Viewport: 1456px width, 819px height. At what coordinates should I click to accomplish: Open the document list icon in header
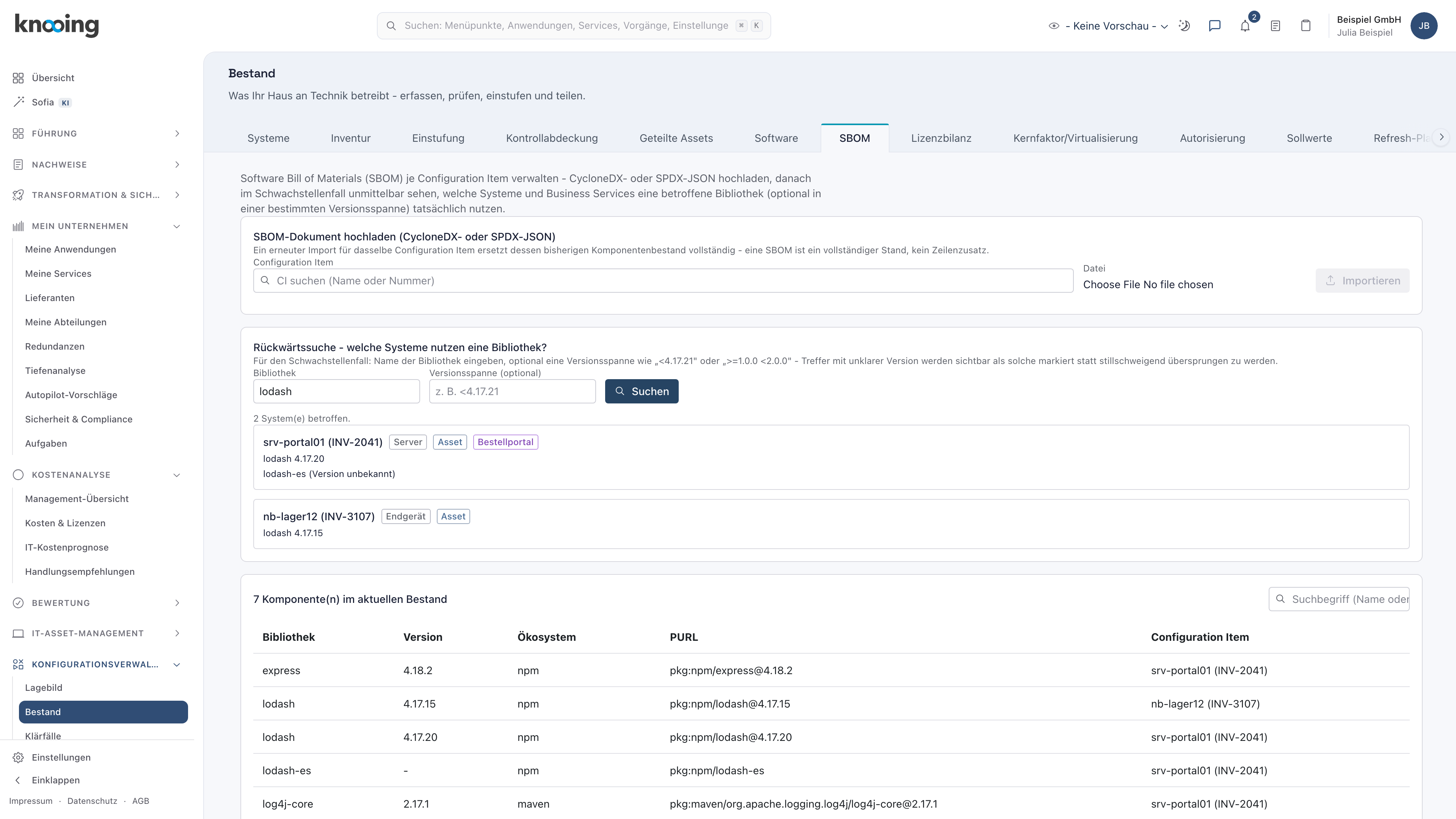click(x=1275, y=25)
